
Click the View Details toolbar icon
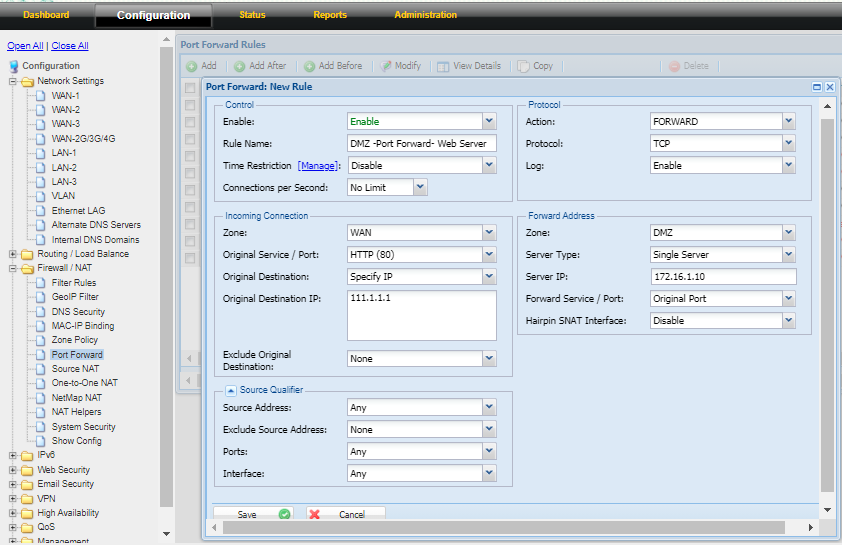(x=444, y=66)
